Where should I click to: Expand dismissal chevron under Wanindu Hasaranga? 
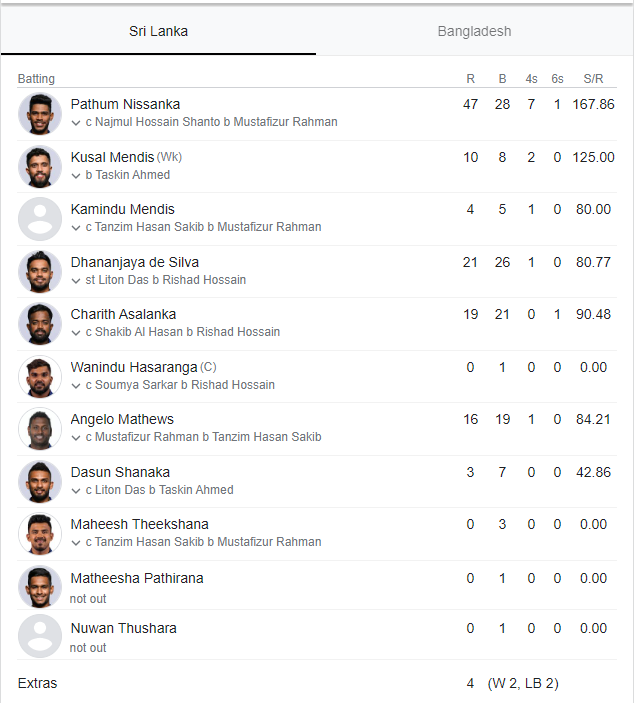pyautogui.click(x=76, y=386)
